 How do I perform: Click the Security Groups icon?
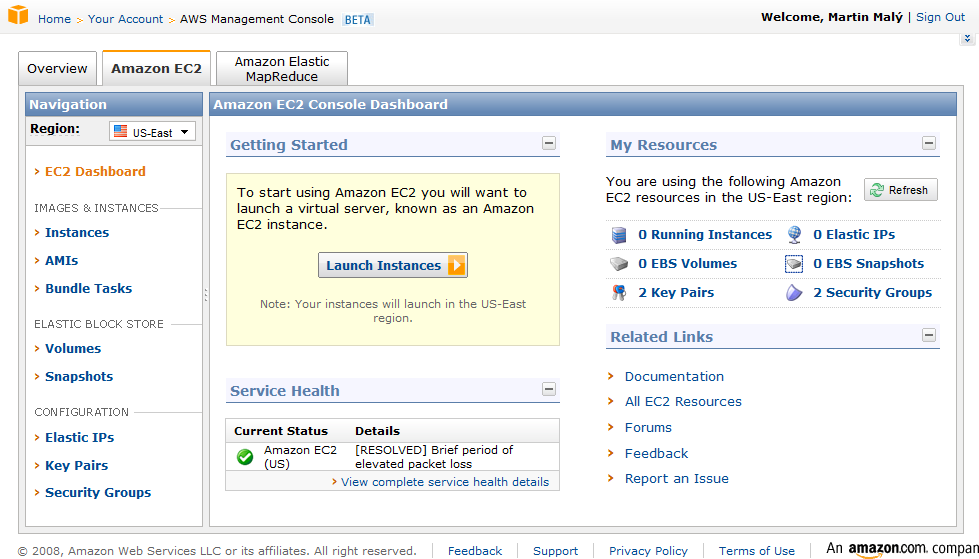point(794,293)
